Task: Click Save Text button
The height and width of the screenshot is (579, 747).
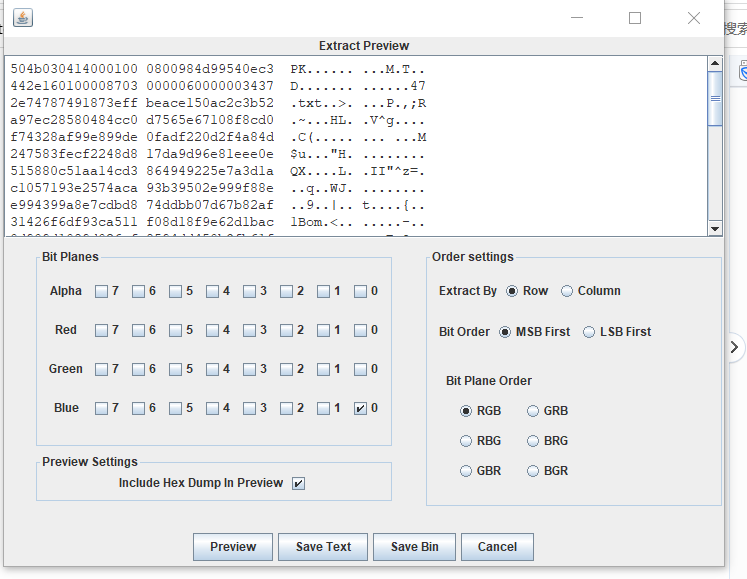Action: (x=323, y=547)
